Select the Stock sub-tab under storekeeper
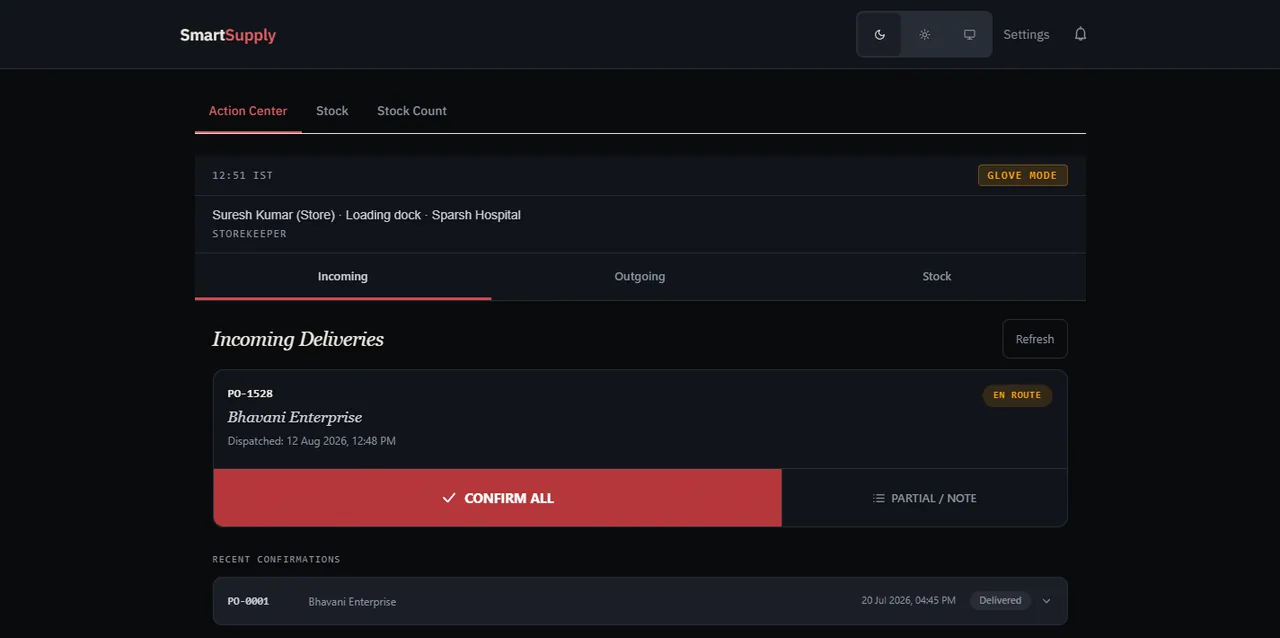The width and height of the screenshot is (1280, 638). pos(937,276)
